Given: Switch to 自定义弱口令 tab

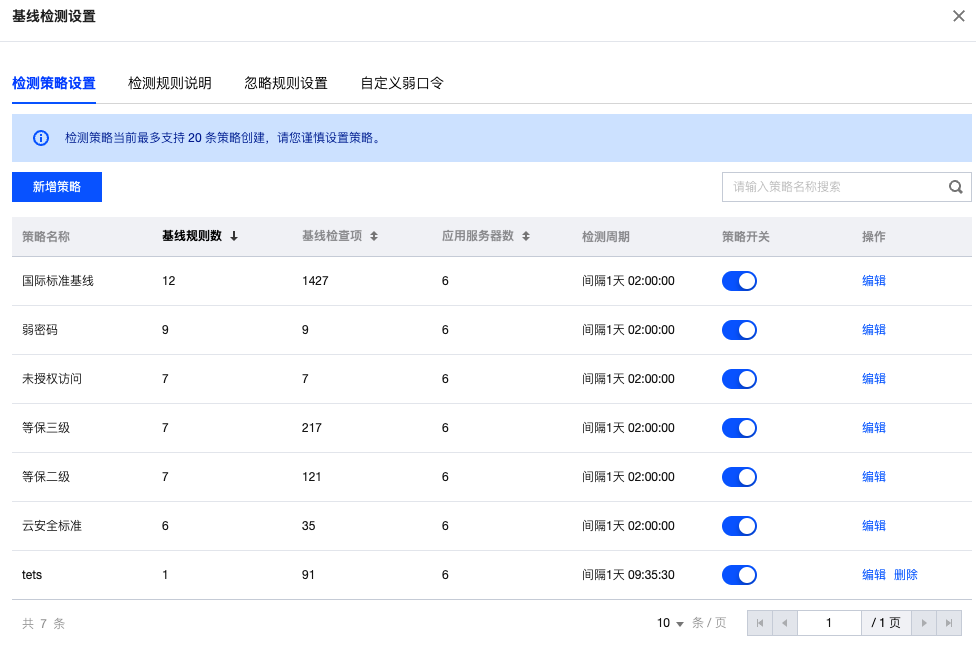Looking at the screenshot, I should (x=402, y=83).
